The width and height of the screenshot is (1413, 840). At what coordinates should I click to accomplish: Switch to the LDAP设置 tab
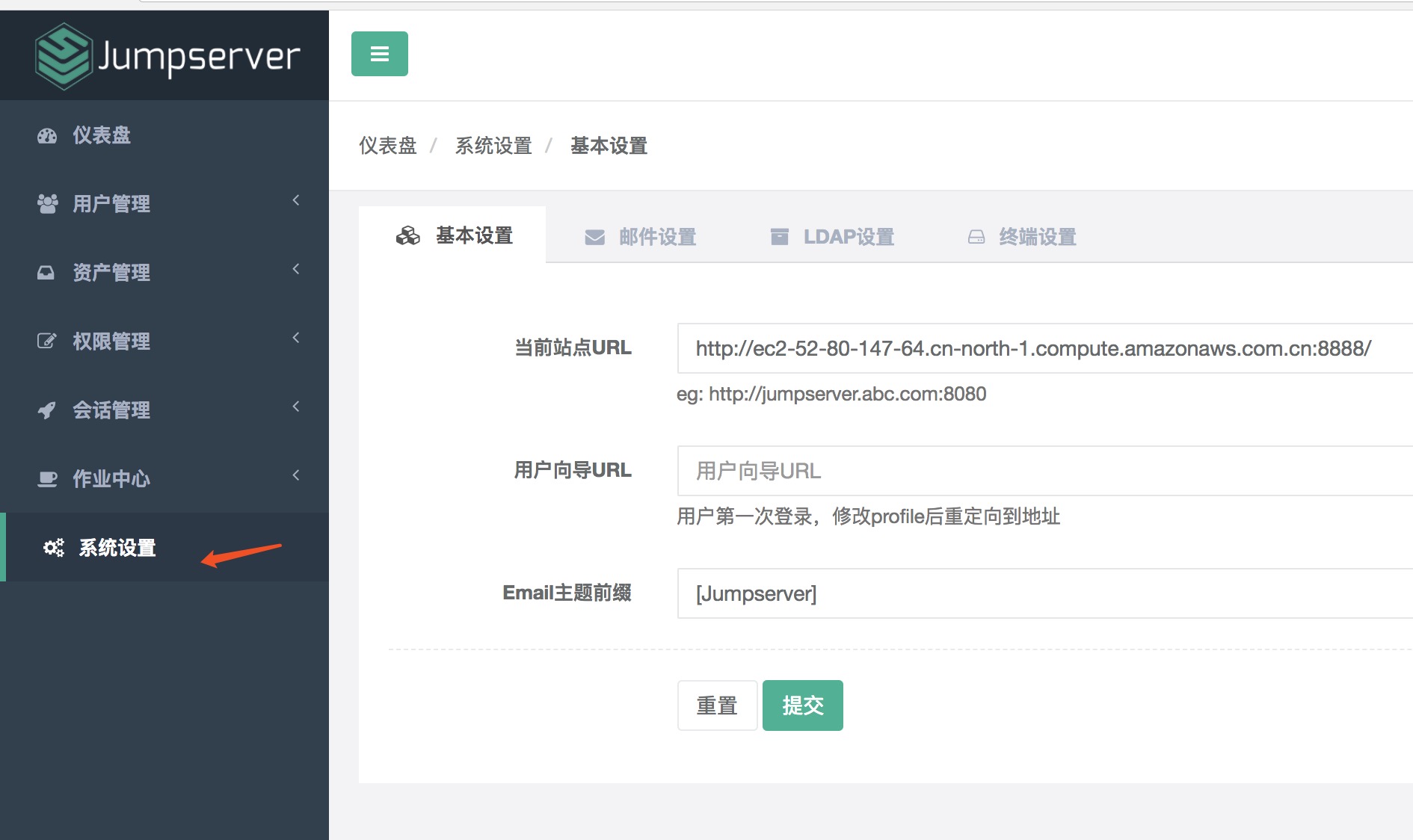coord(849,237)
